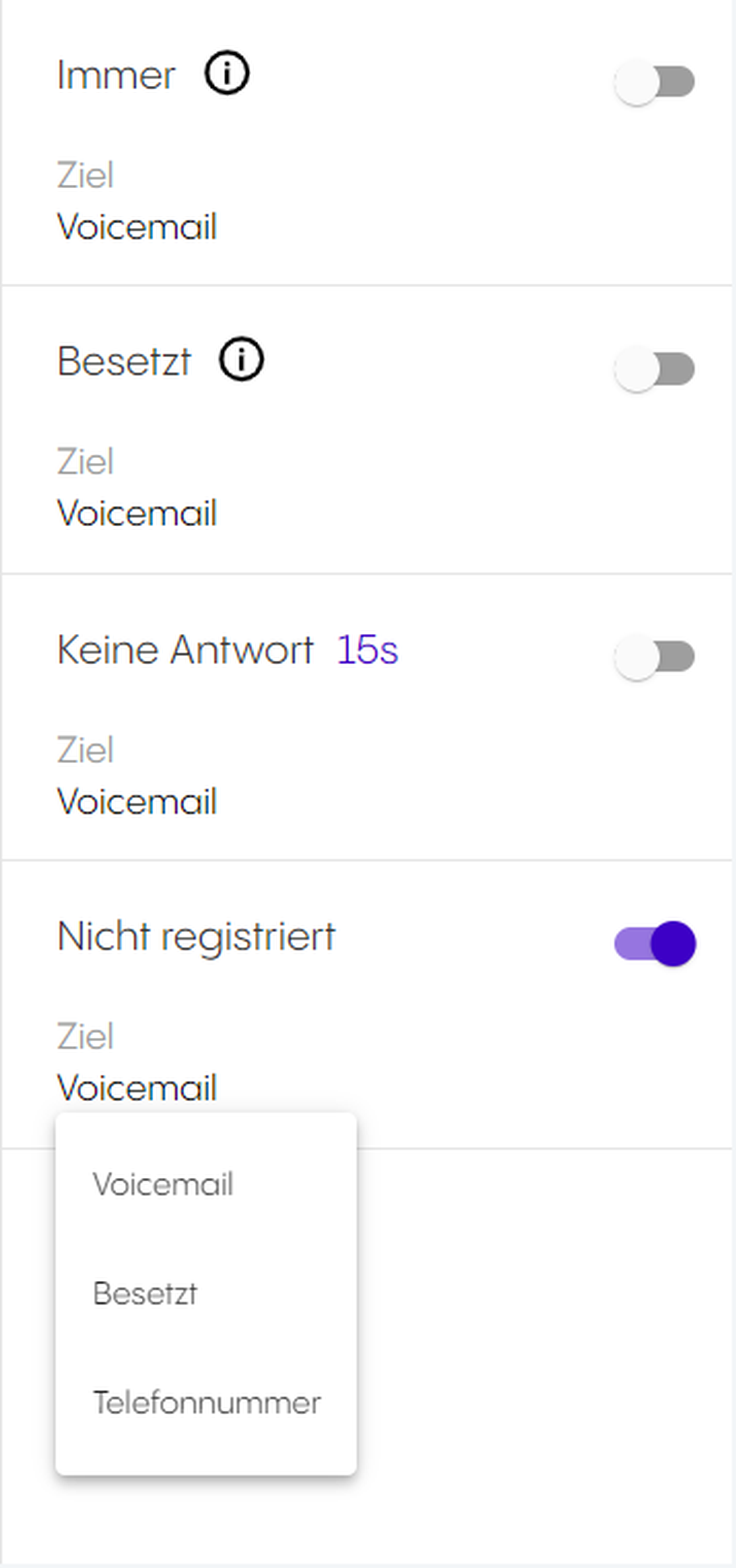Choose Besetzt from the open dropdown list
The width and height of the screenshot is (736, 1568).
(145, 1294)
